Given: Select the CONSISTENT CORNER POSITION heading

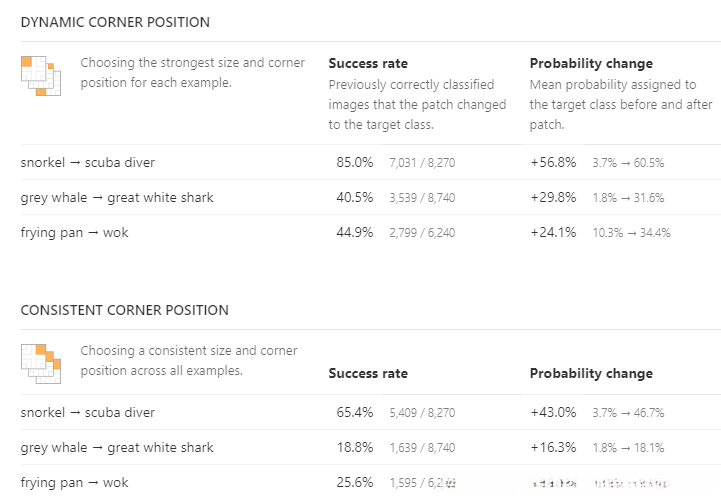Looking at the screenshot, I should tap(124, 310).
